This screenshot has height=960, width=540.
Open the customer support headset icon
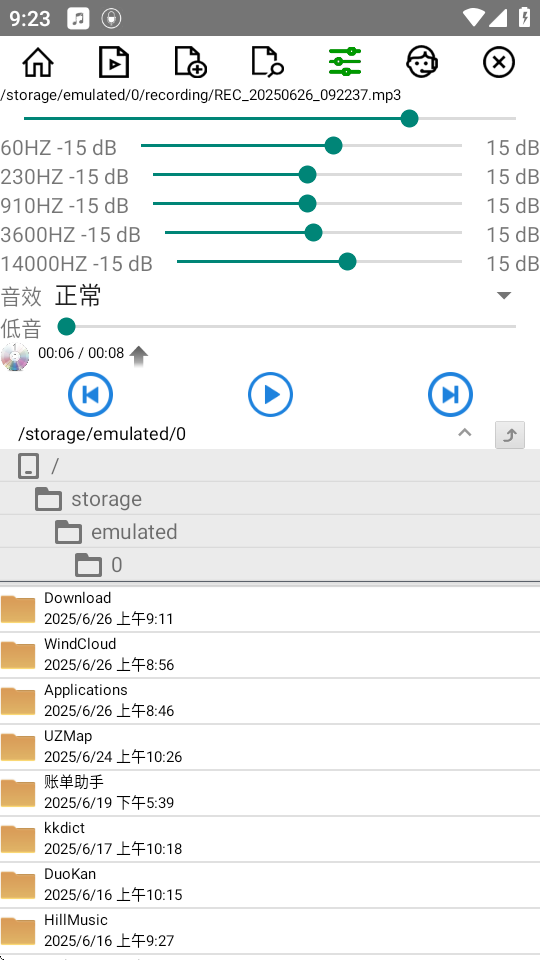pyautogui.click(x=422, y=62)
